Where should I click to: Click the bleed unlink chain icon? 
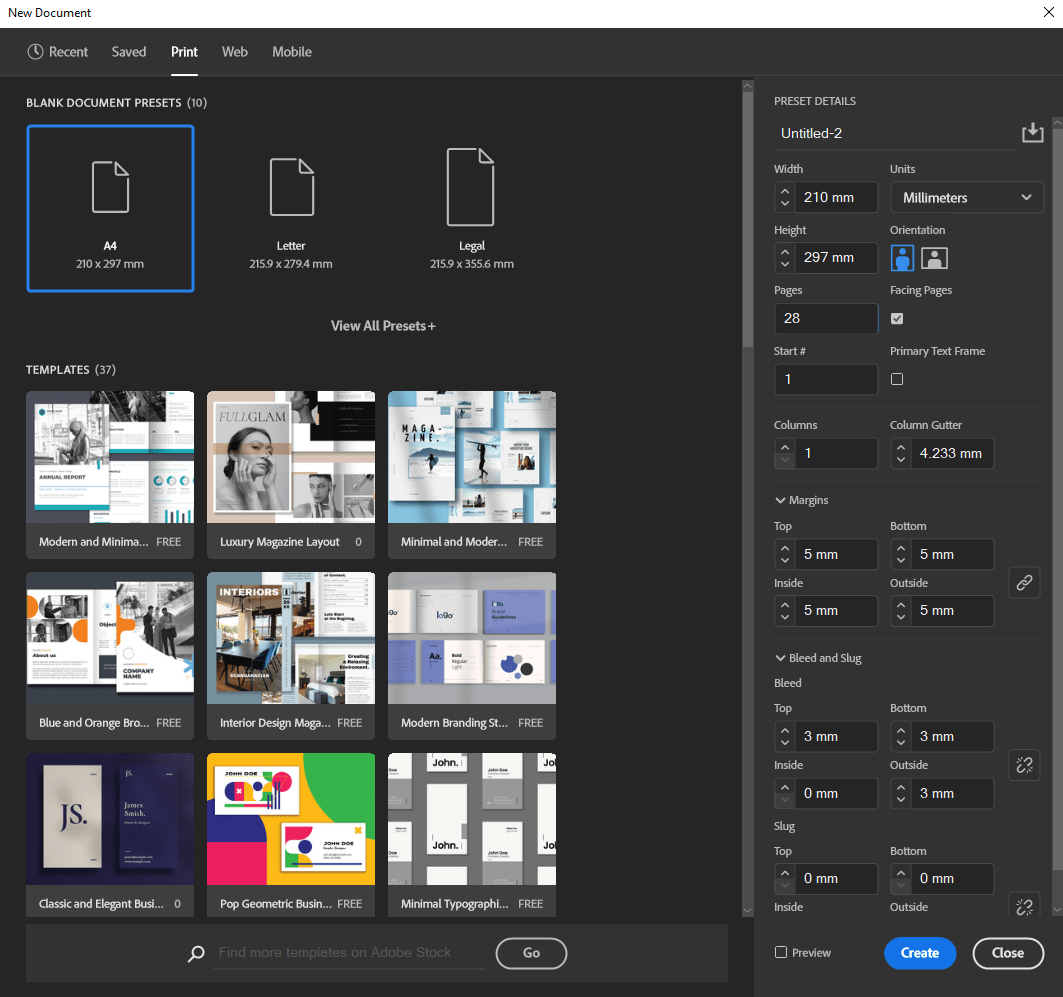coord(1024,765)
